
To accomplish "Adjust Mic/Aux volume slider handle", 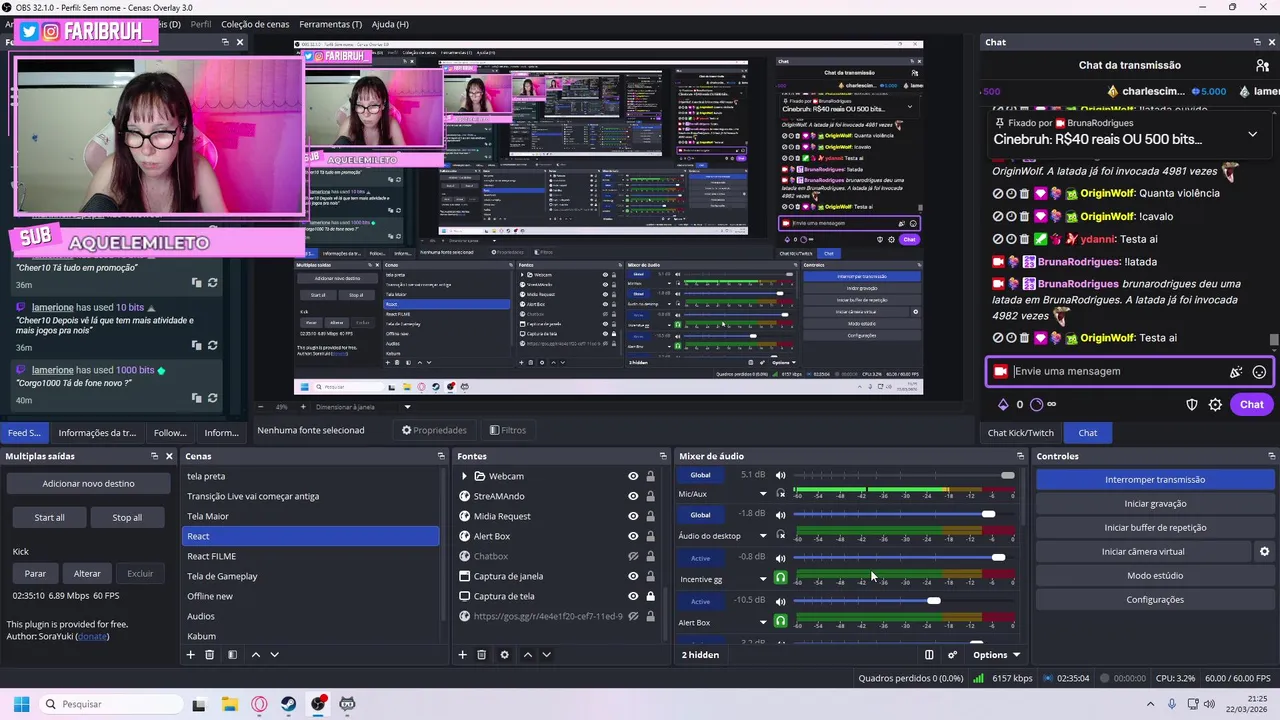I will click(1008, 475).
